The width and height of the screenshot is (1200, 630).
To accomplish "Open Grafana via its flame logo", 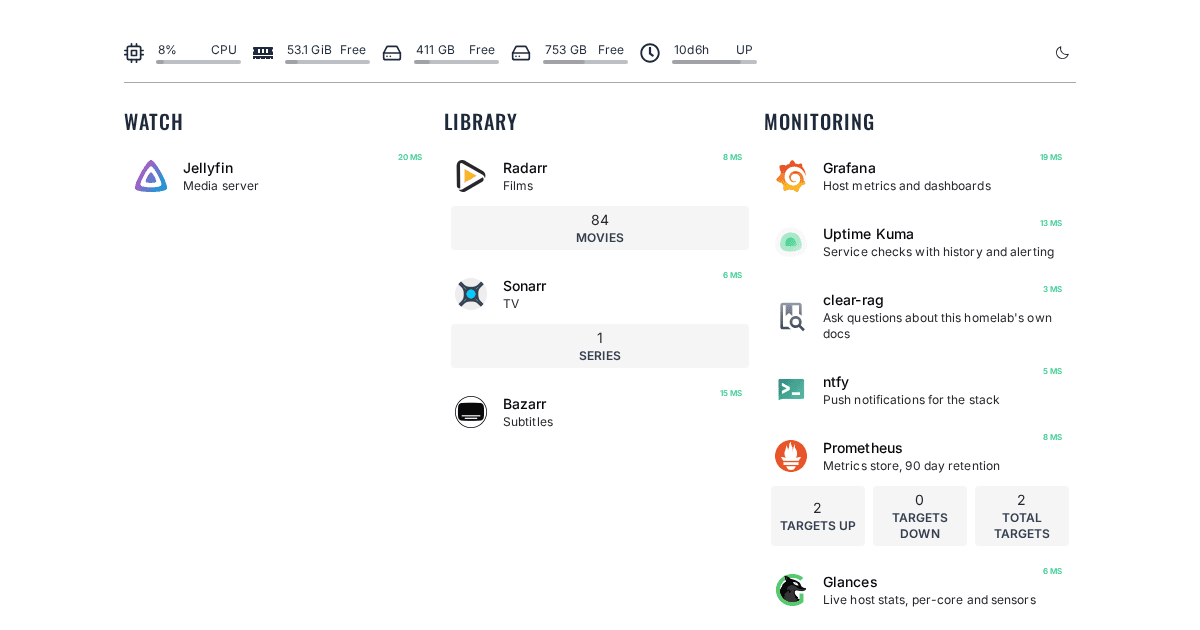I will click(x=791, y=176).
